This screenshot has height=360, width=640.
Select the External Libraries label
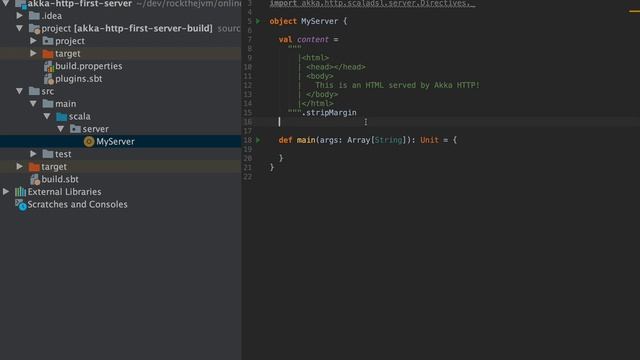tap(64, 191)
